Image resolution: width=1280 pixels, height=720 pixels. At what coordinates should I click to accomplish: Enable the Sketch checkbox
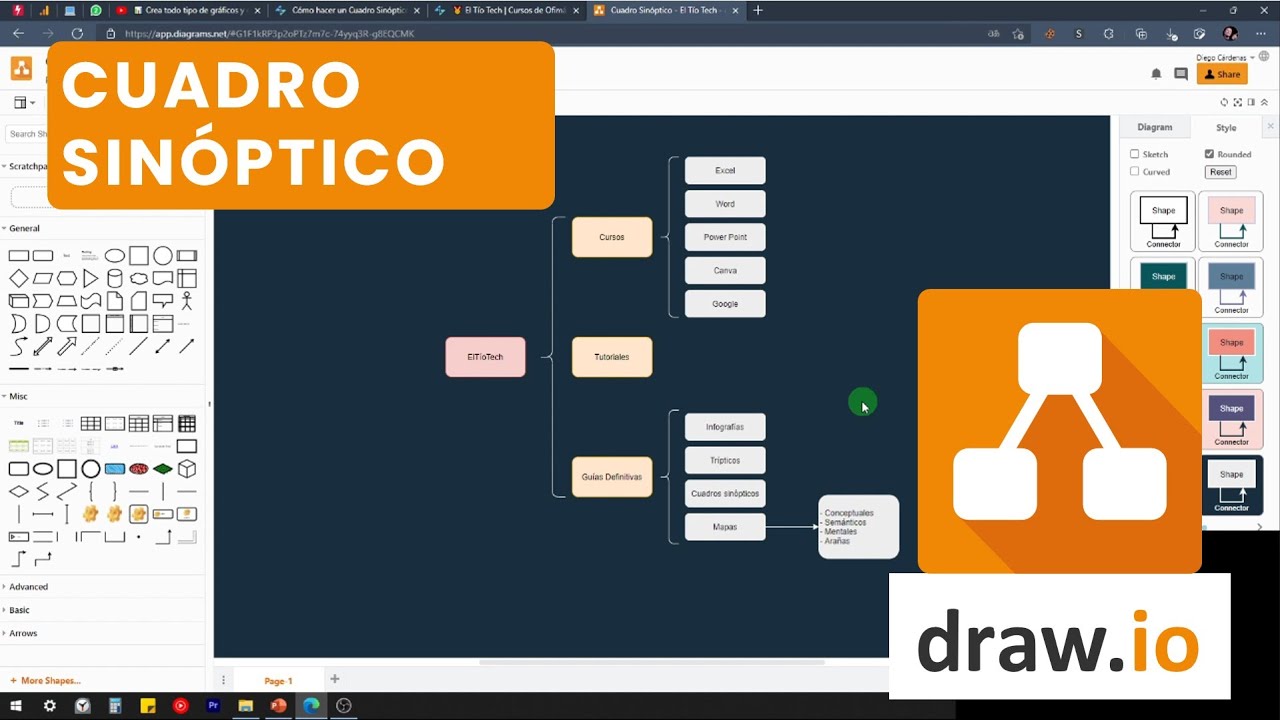click(x=1135, y=154)
